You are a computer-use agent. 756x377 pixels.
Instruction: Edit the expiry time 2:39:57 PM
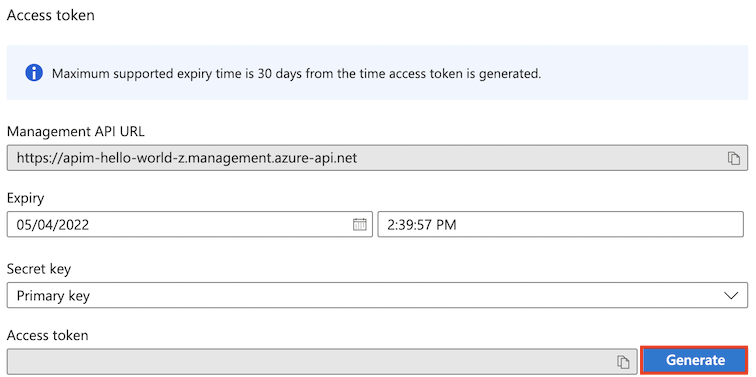click(x=560, y=224)
